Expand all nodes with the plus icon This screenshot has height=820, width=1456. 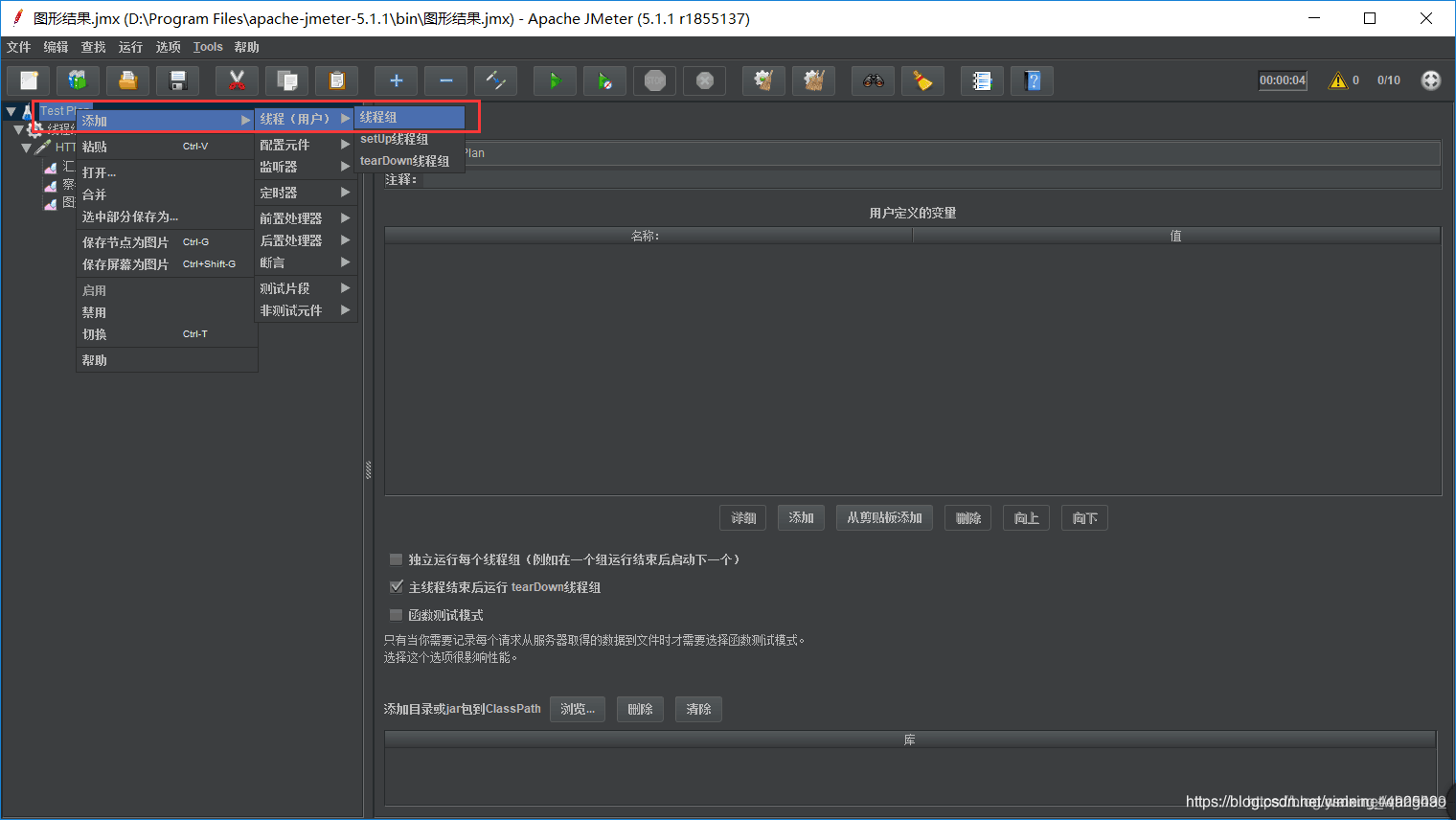(396, 80)
